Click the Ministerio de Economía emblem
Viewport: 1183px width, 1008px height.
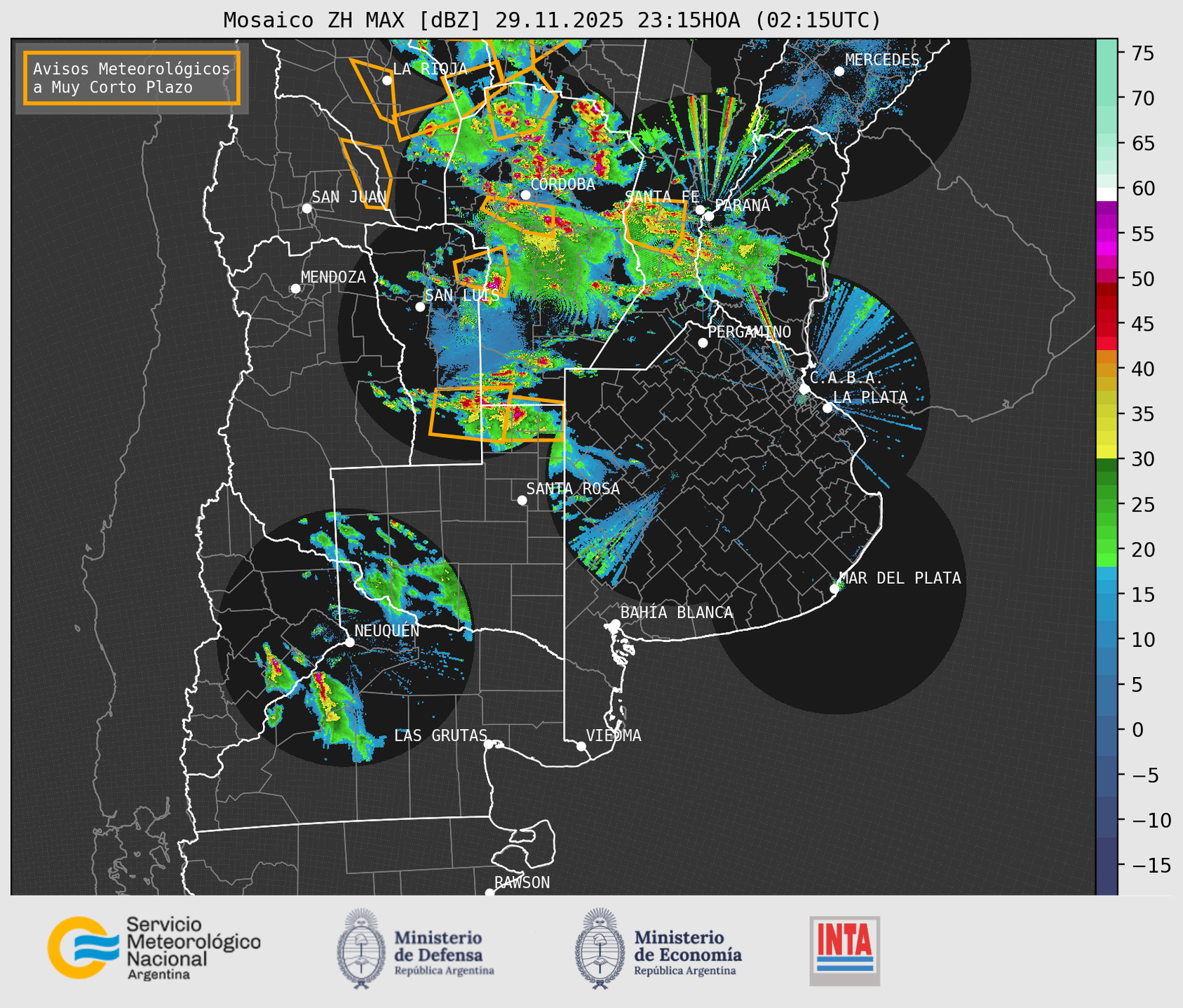658,948
